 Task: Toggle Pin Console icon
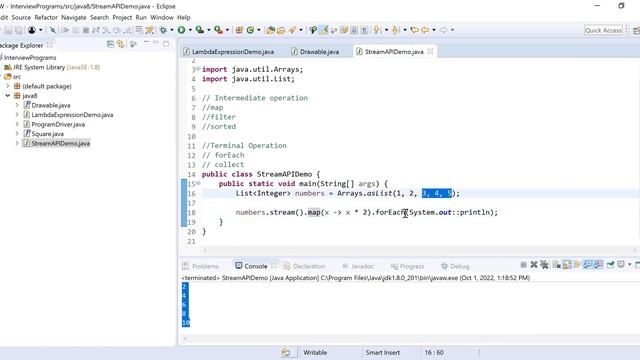[611, 265]
